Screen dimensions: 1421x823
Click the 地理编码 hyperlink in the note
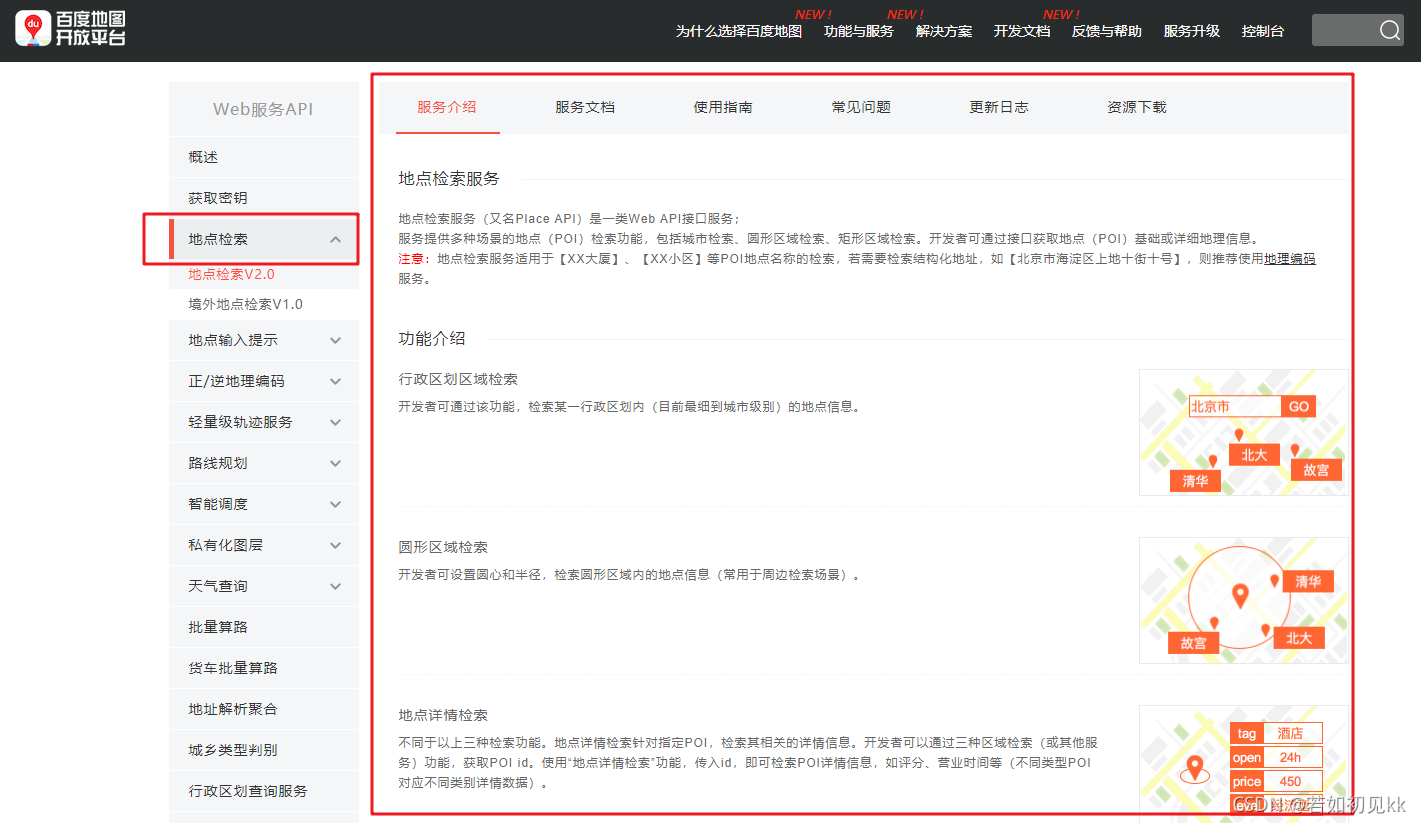pos(1289,259)
